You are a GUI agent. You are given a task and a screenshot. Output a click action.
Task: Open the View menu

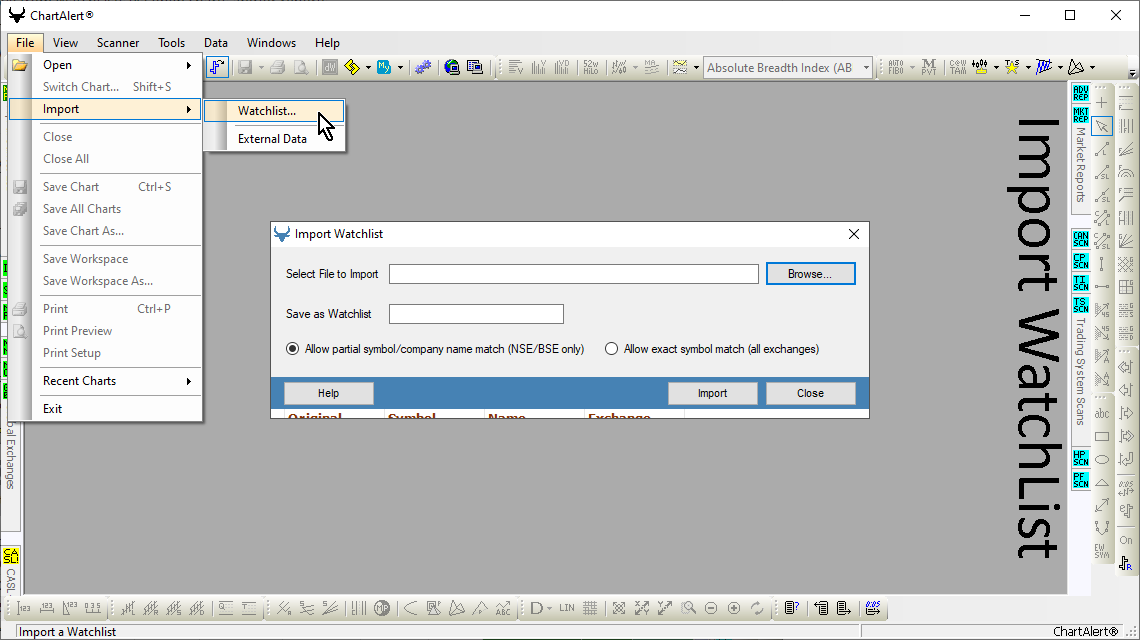pyautogui.click(x=65, y=43)
